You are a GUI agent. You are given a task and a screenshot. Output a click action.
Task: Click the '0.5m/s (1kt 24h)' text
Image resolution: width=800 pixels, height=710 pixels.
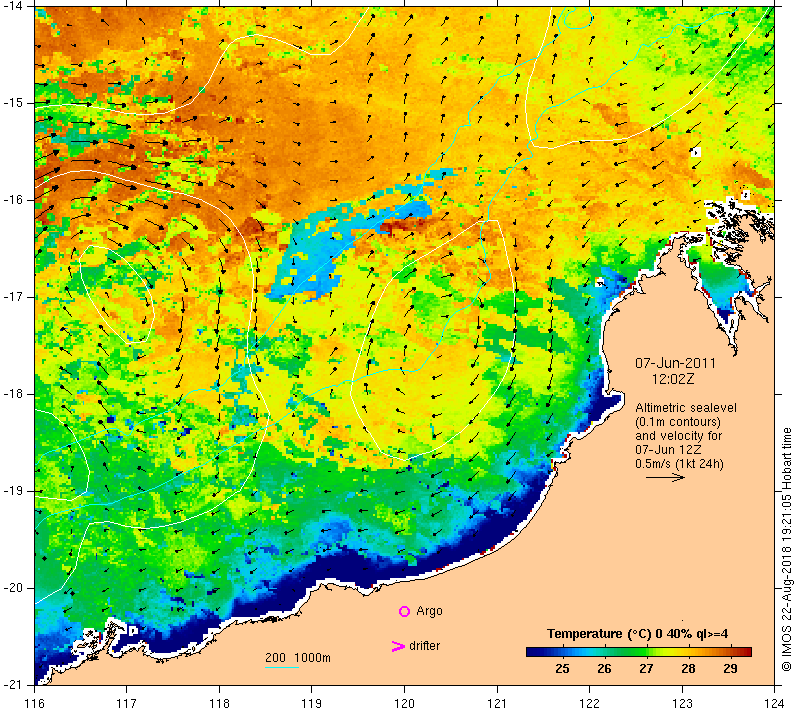click(x=679, y=464)
